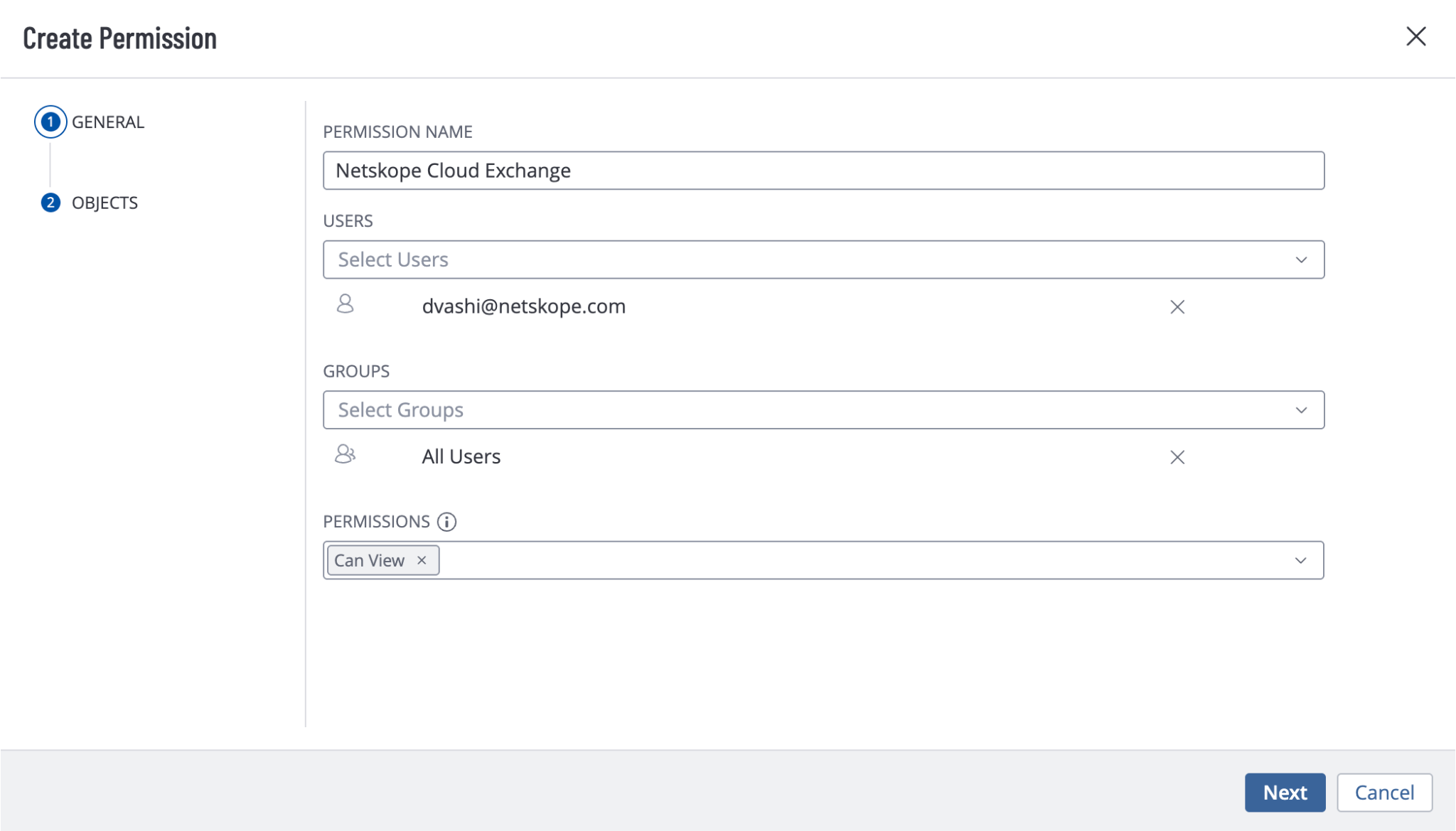Close the Create Permission dialog
Viewport: 1456px width, 831px height.
point(1415,36)
